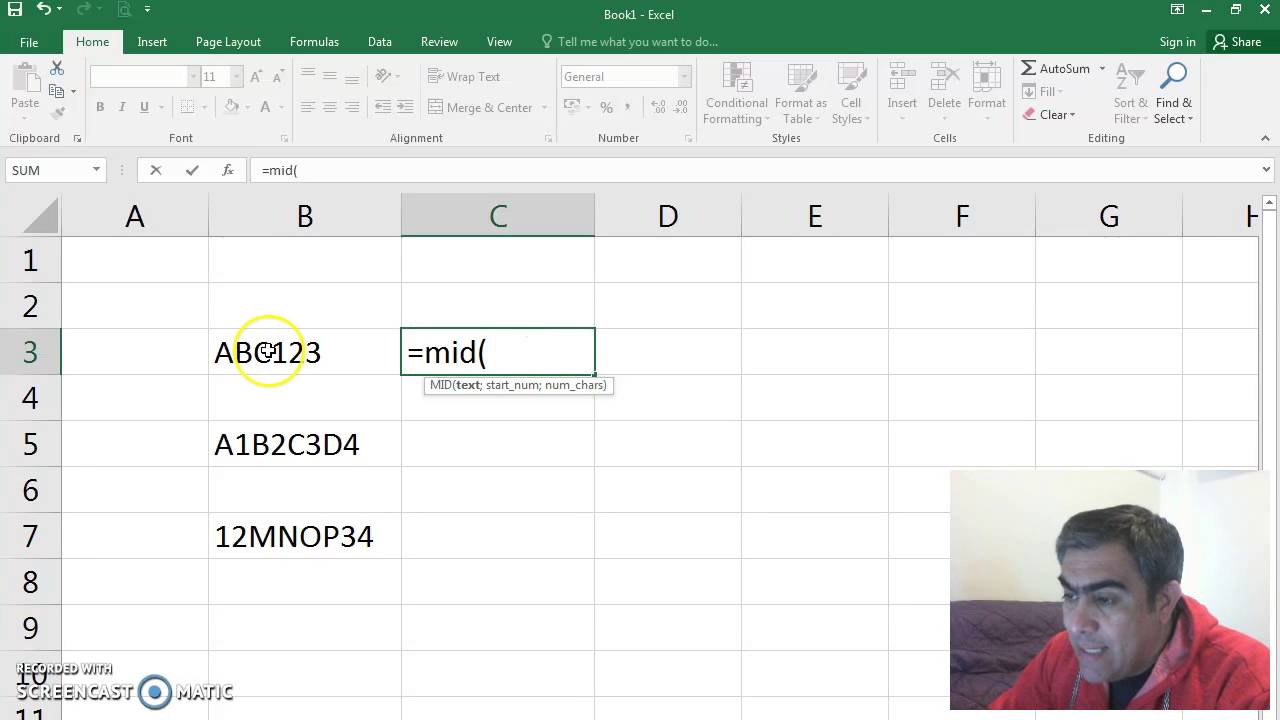Open the AutoSum dropdown arrow
The image size is (1280, 720).
[1103, 68]
